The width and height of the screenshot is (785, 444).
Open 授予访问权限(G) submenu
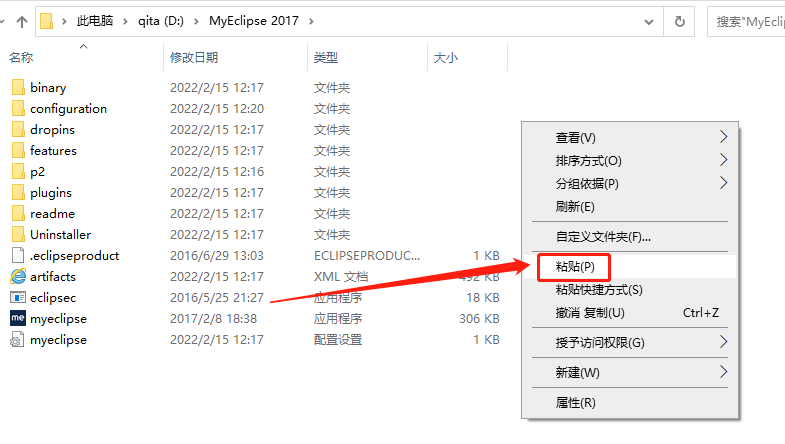click(630, 343)
